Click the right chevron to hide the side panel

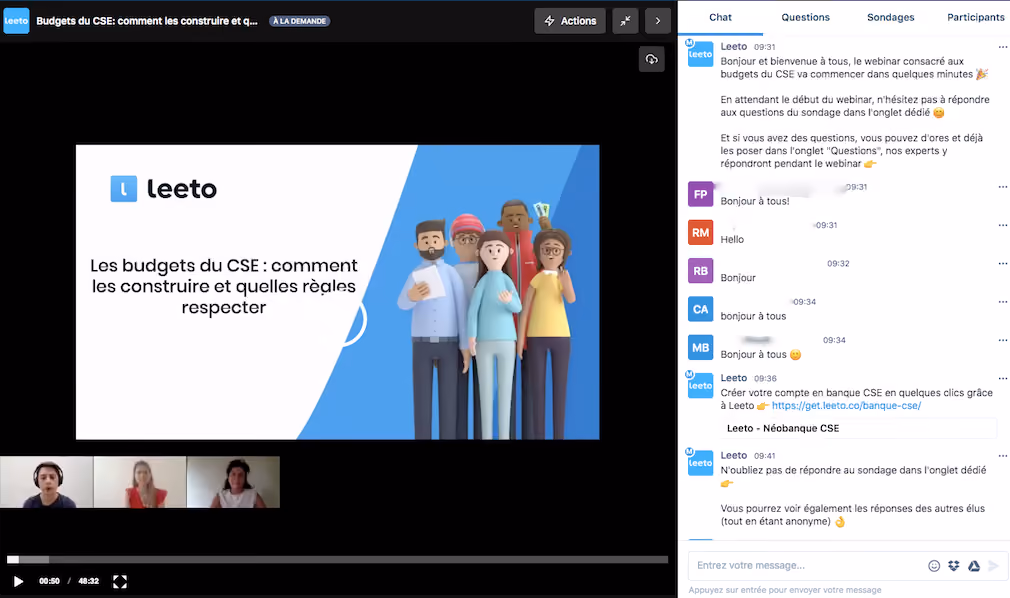coord(658,21)
